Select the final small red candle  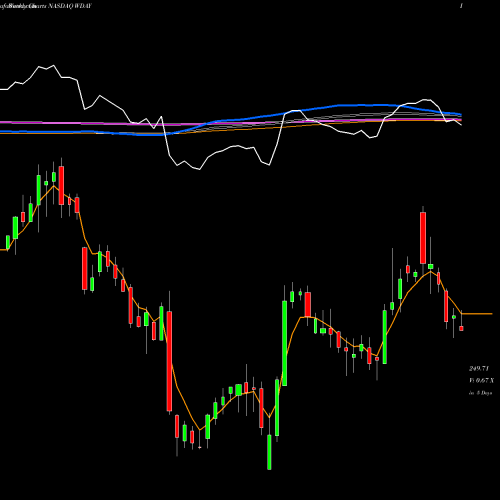coord(461,329)
